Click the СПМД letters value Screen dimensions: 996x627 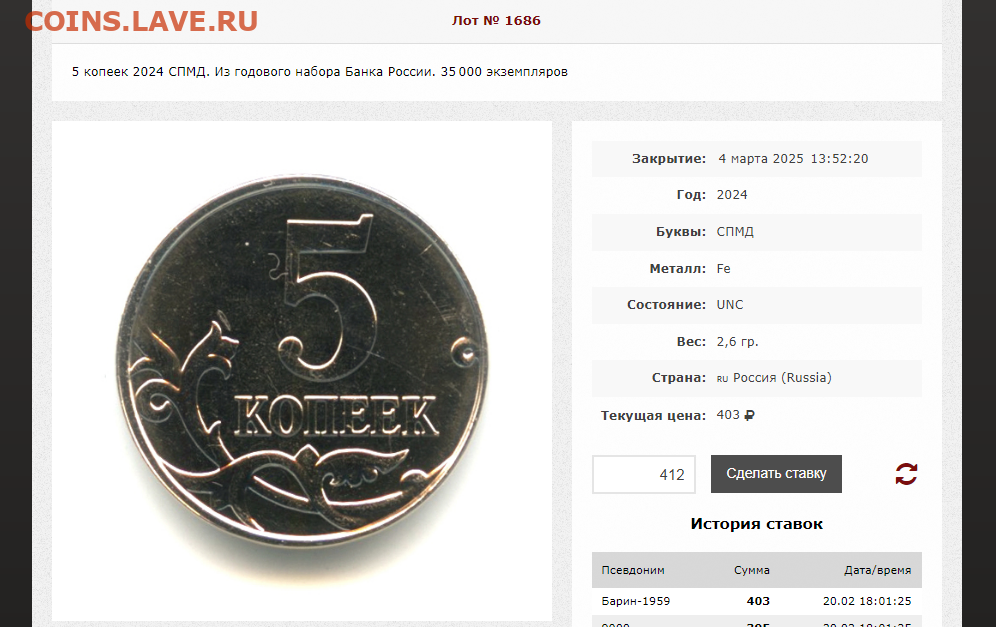(735, 232)
